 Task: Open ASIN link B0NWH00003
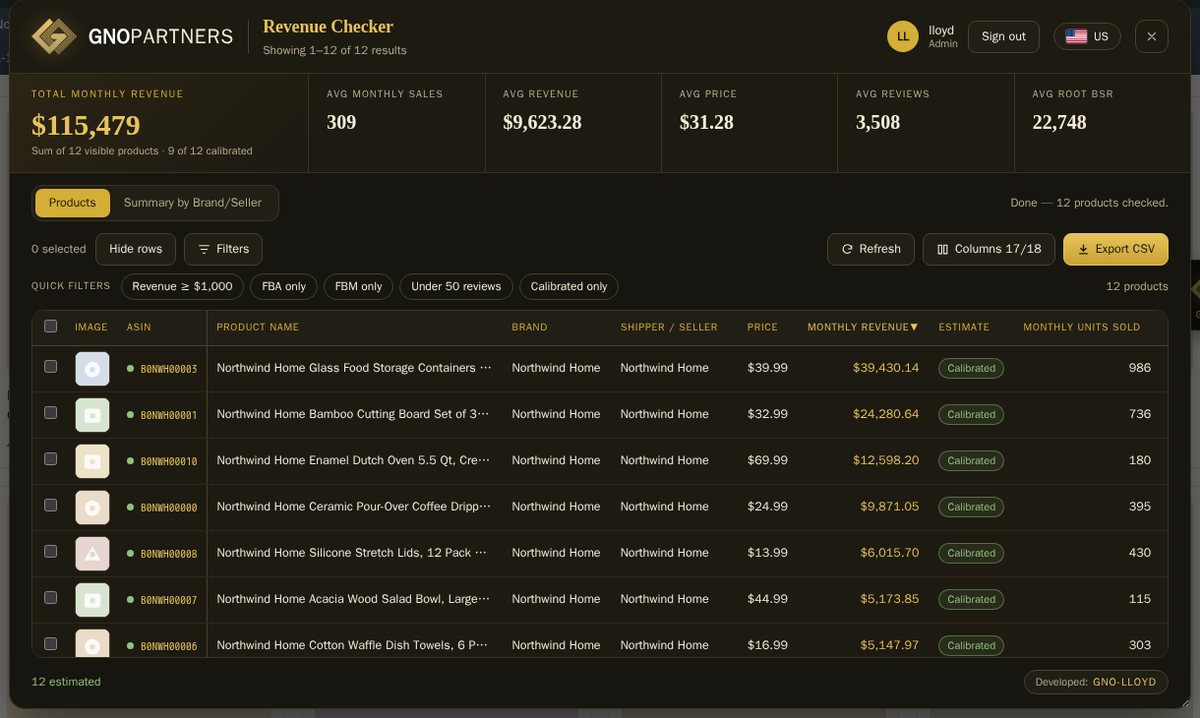168,369
